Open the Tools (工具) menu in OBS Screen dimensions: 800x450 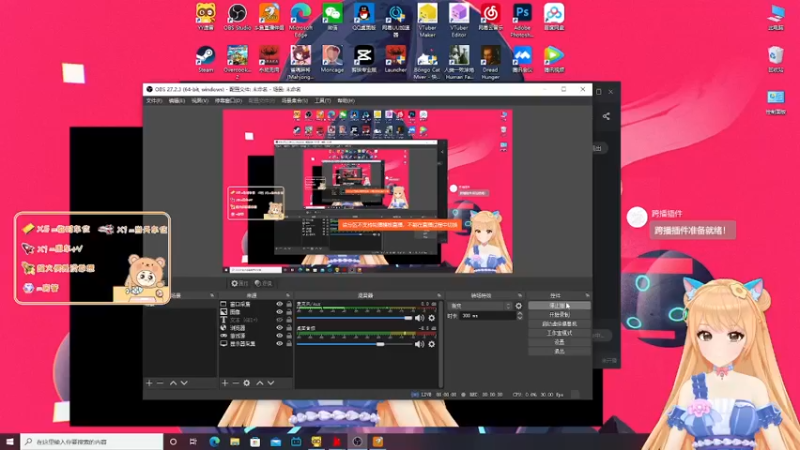pyautogui.click(x=322, y=101)
